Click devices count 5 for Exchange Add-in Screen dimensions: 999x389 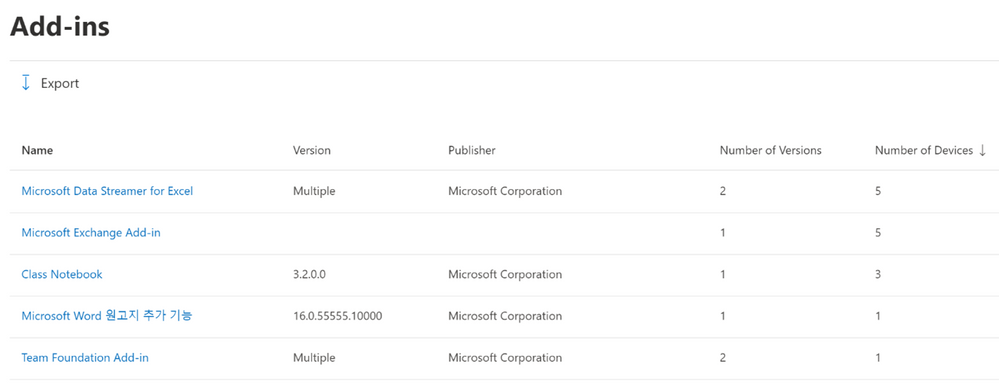click(878, 233)
